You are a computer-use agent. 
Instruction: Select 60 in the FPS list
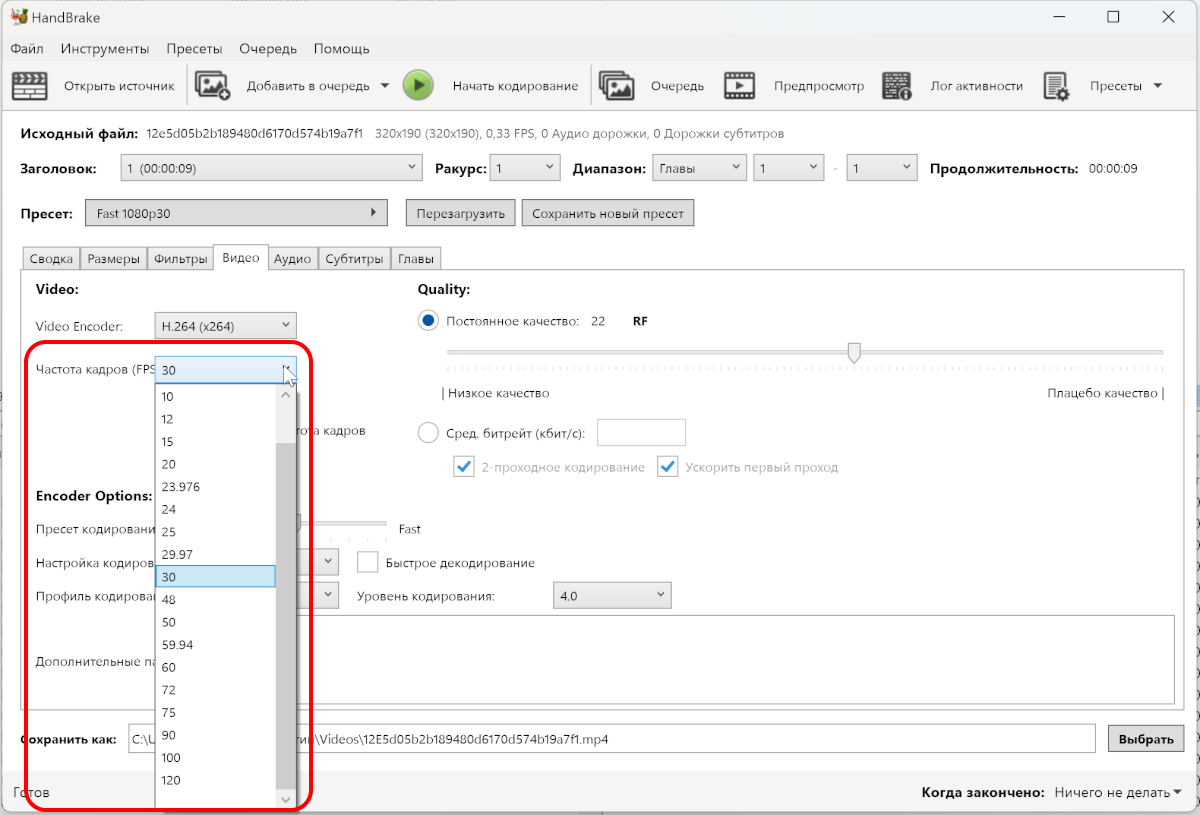pos(215,667)
